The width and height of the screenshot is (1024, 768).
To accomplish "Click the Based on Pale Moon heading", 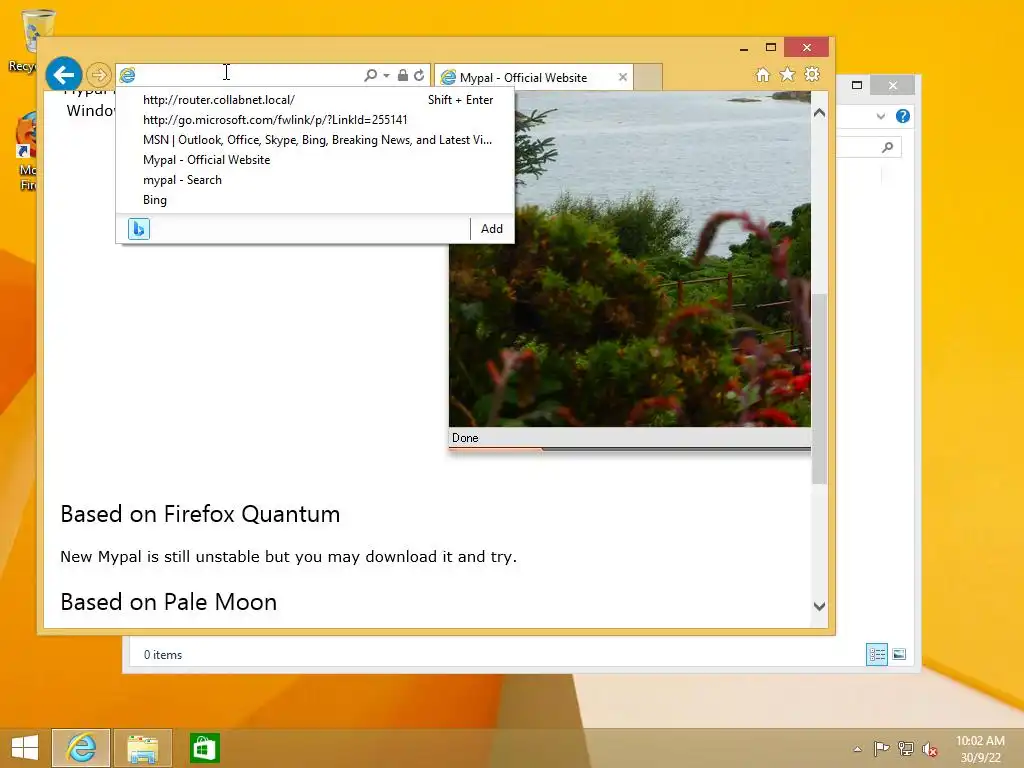I will point(168,602).
